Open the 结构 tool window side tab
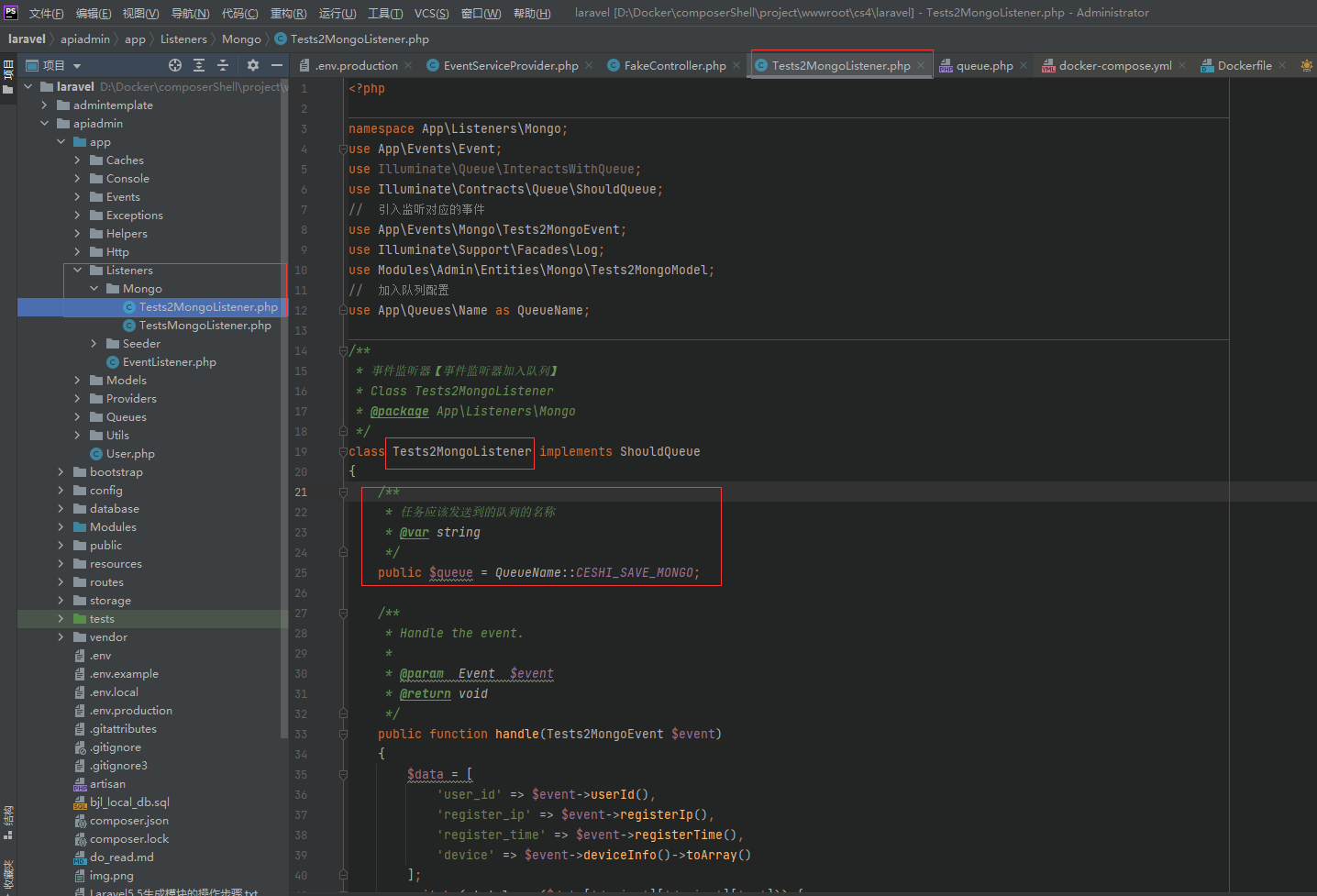The height and width of the screenshot is (896, 1317). coord(8,822)
